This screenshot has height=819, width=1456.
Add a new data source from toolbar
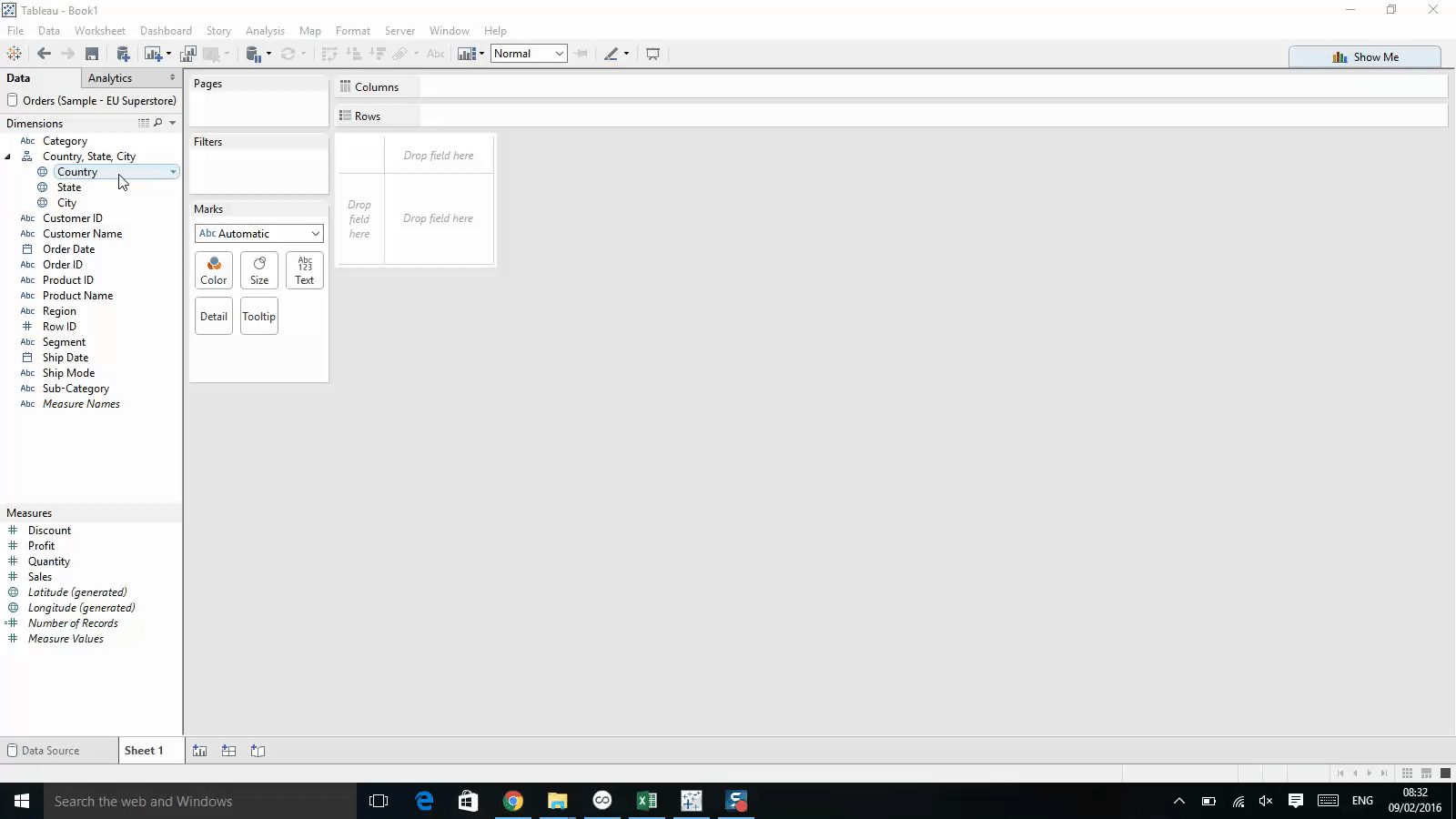pos(123,54)
